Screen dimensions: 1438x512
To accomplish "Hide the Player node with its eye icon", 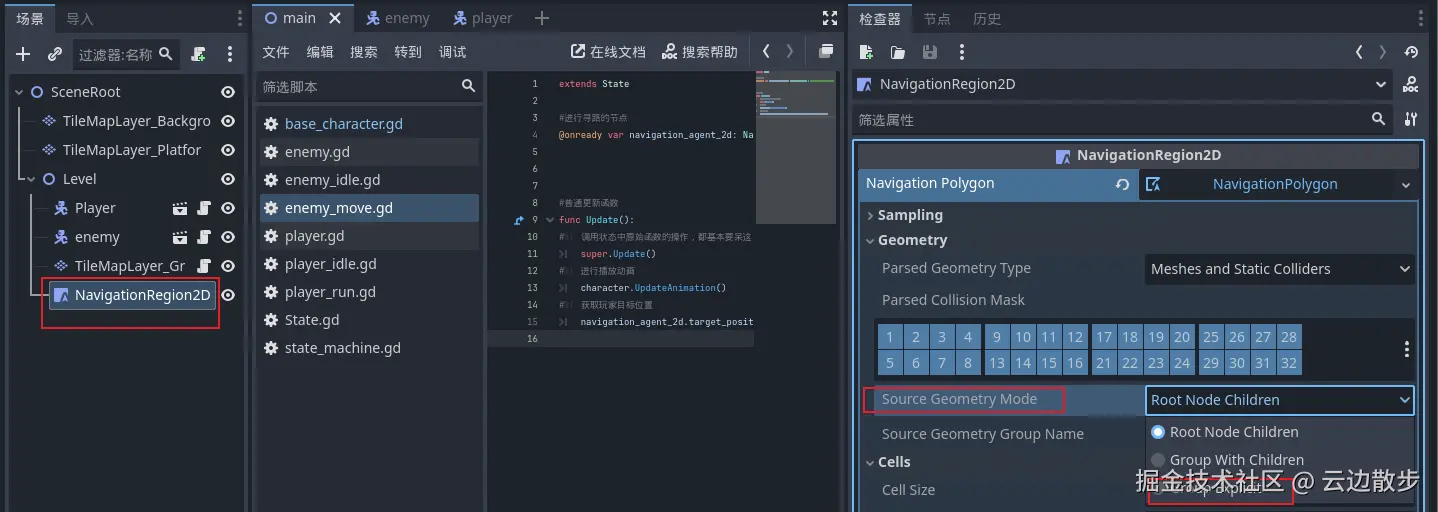I will coord(228,208).
